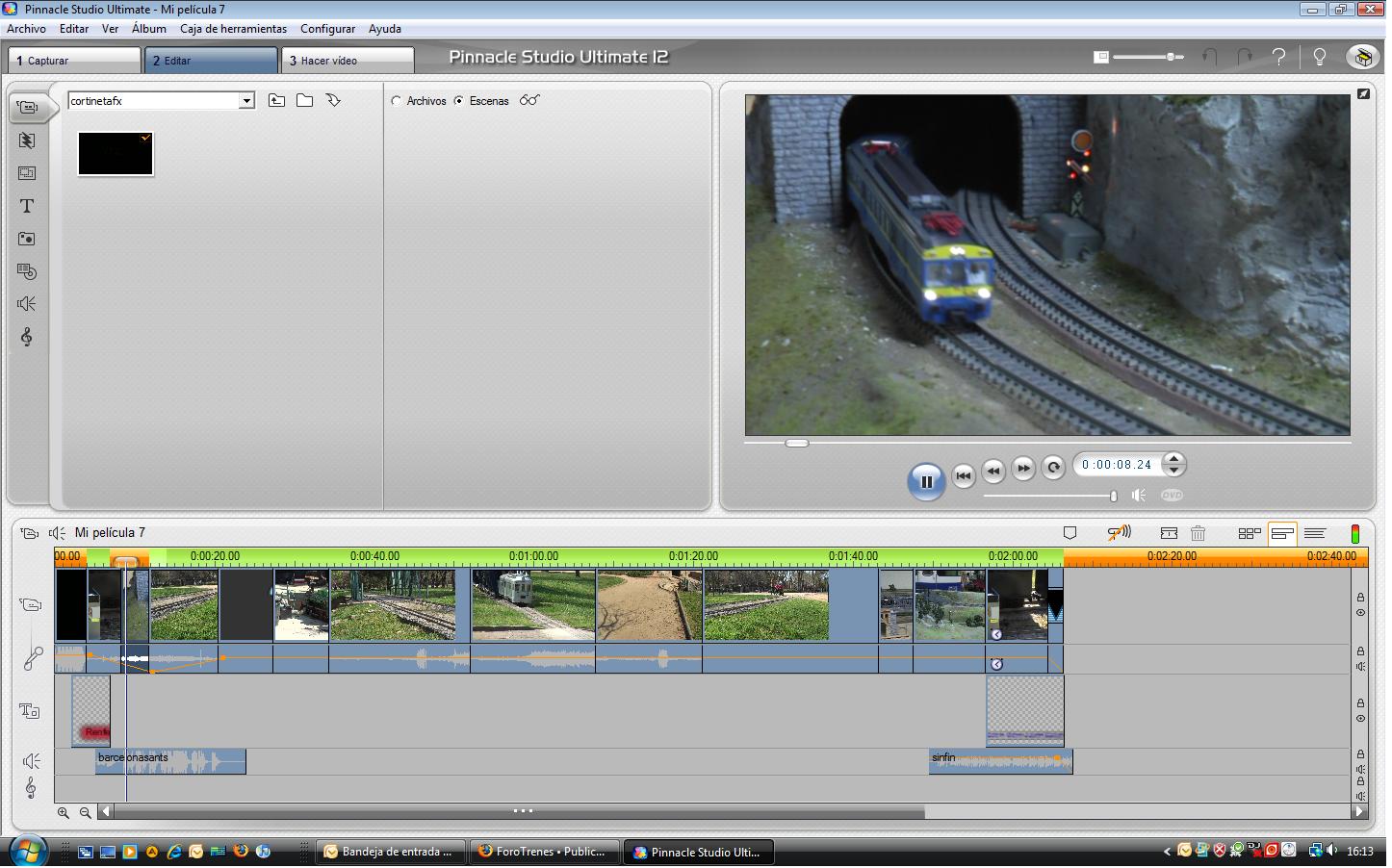Select the Archivos radio button
The image size is (1392, 868).
396,100
